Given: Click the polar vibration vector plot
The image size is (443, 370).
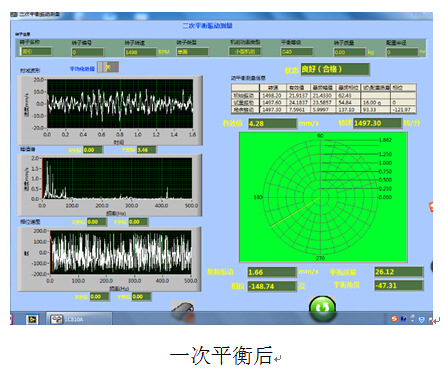Looking at the screenshot, I should click(x=323, y=197).
